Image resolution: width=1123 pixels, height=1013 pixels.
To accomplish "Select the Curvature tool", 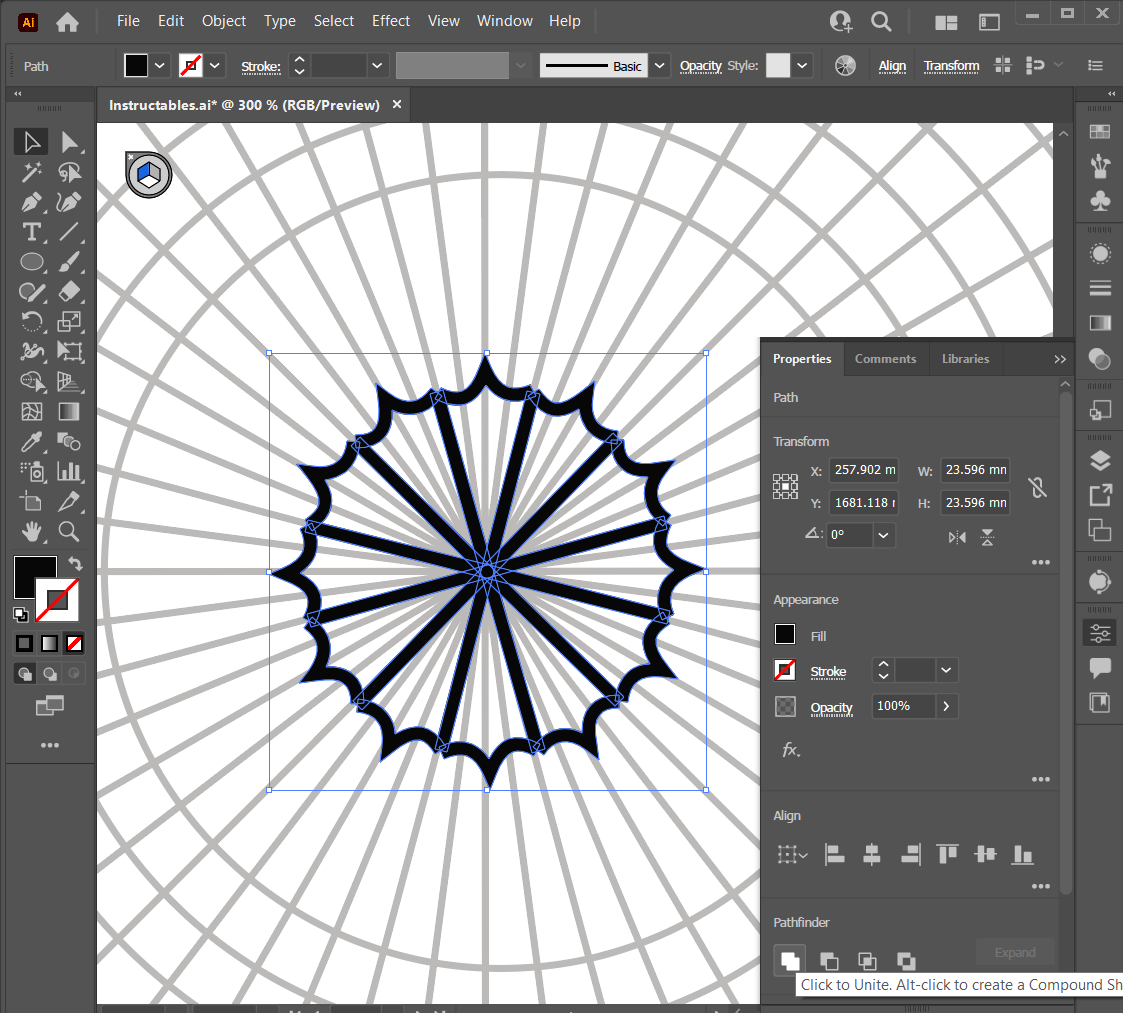I will (69, 202).
